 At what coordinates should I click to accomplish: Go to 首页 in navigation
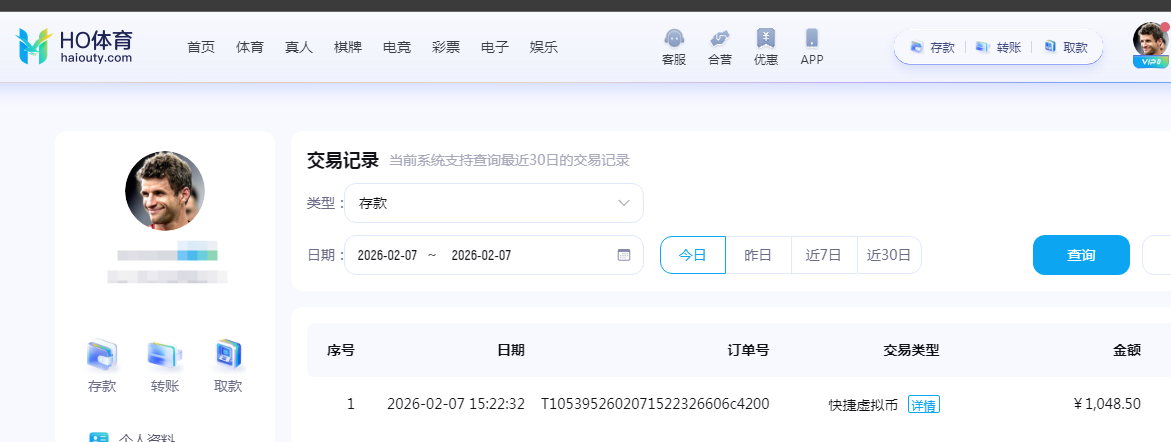click(201, 47)
